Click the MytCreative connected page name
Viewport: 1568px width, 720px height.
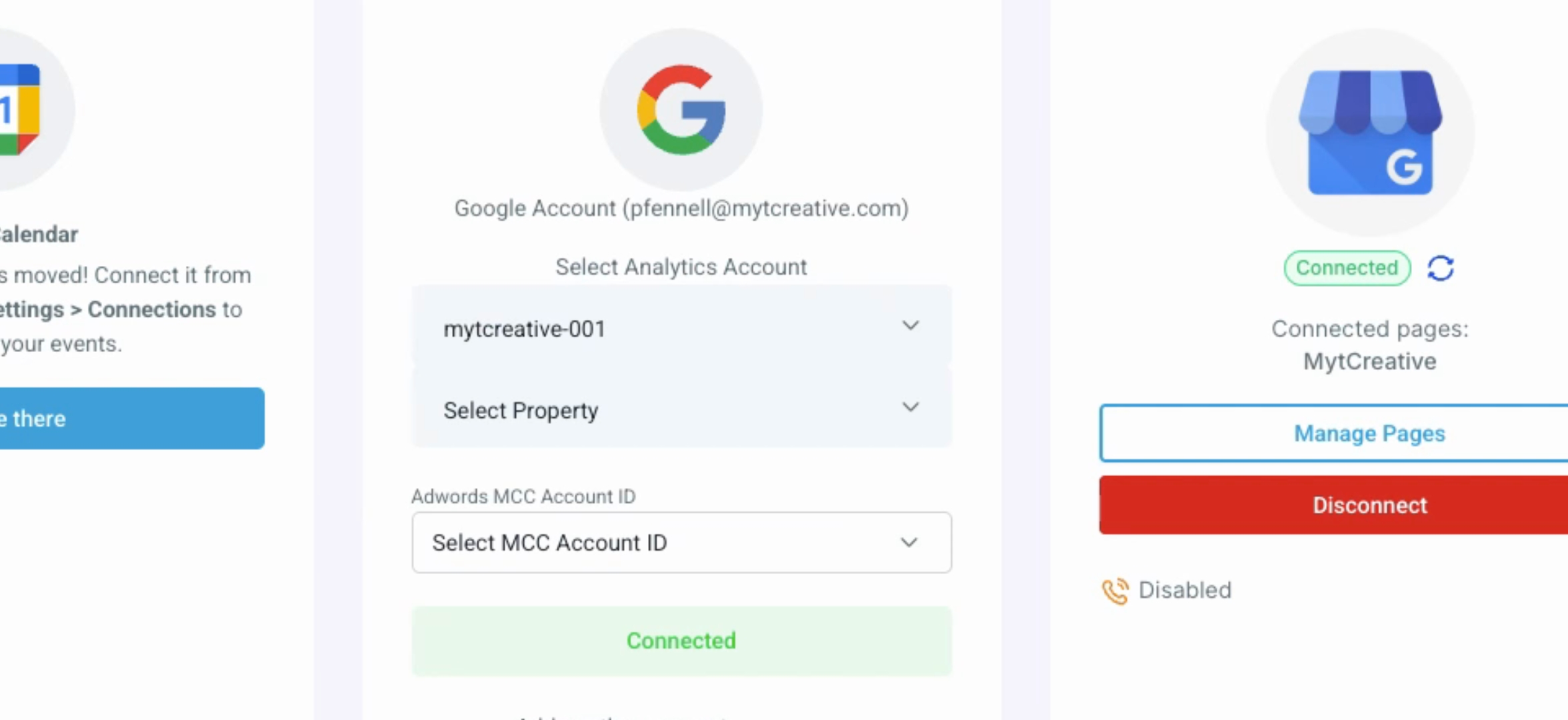pyautogui.click(x=1370, y=361)
